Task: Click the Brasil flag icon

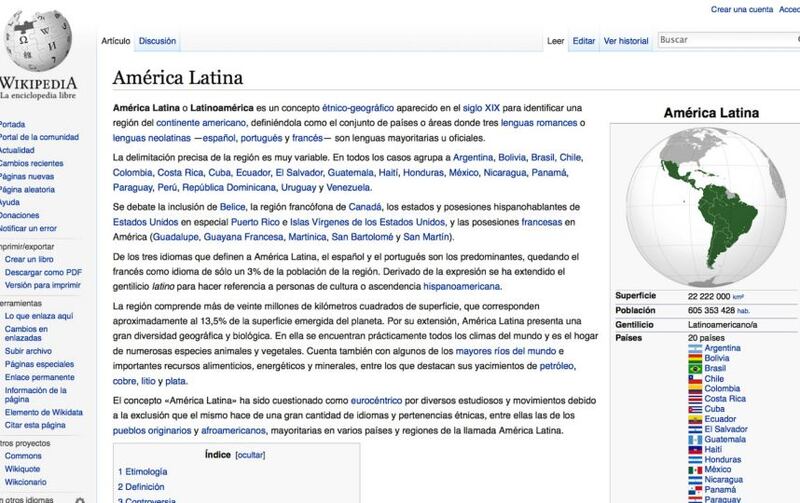Action: click(x=694, y=368)
